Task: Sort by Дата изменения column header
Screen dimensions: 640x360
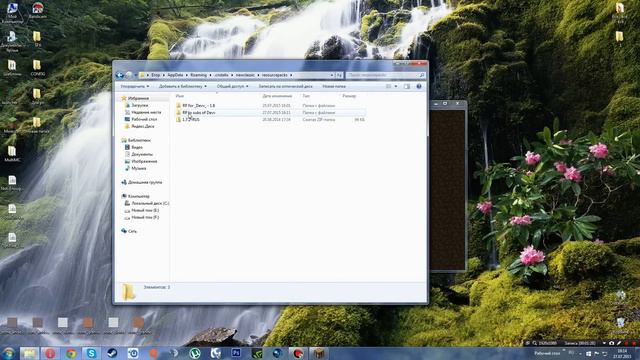Action: [277, 96]
